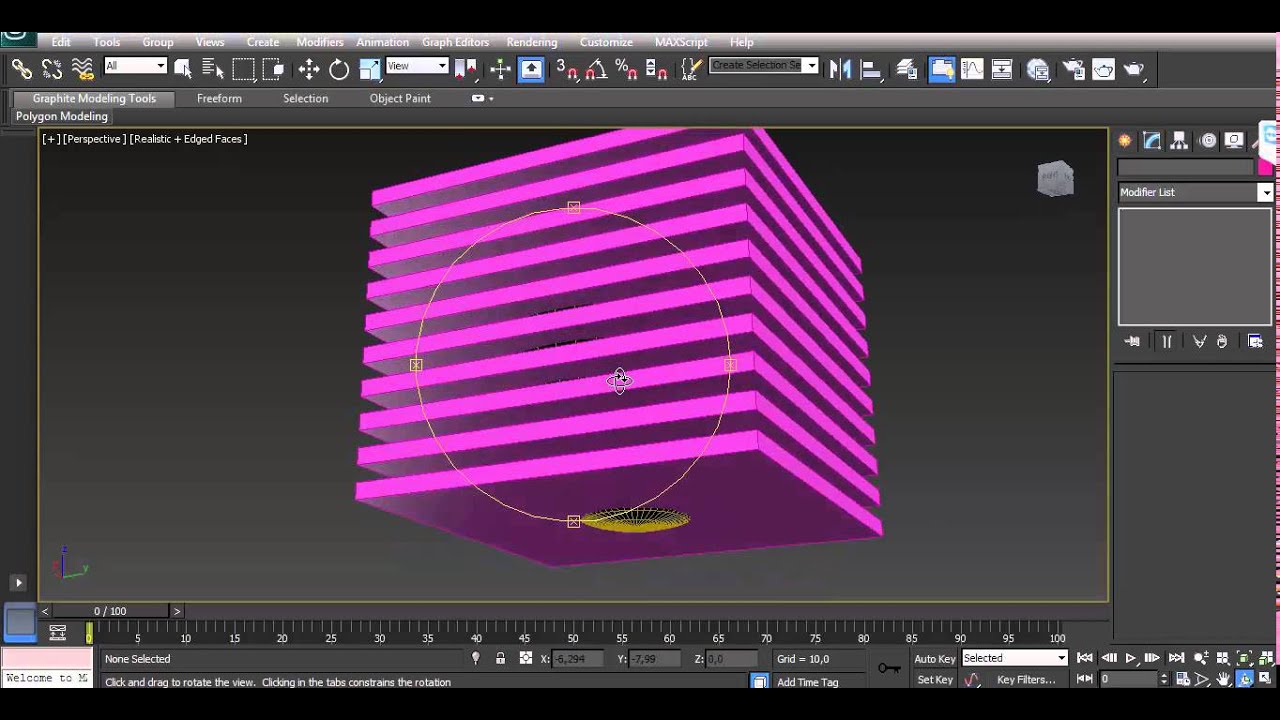Toggle 3D Snaps
The width and height of the screenshot is (1280, 720).
pos(567,69)
